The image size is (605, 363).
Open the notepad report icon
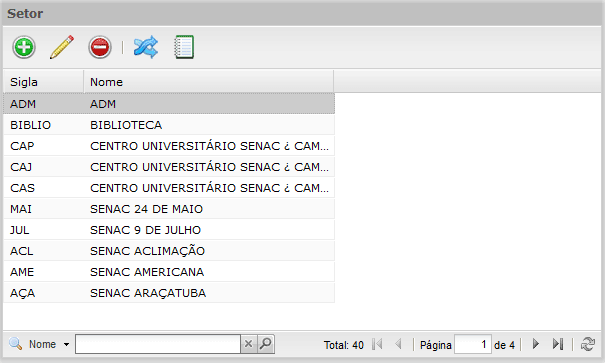[184, 47]
